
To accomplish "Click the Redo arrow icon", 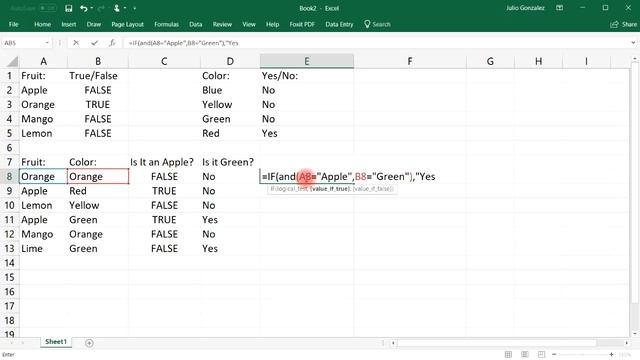I will 101,8.
